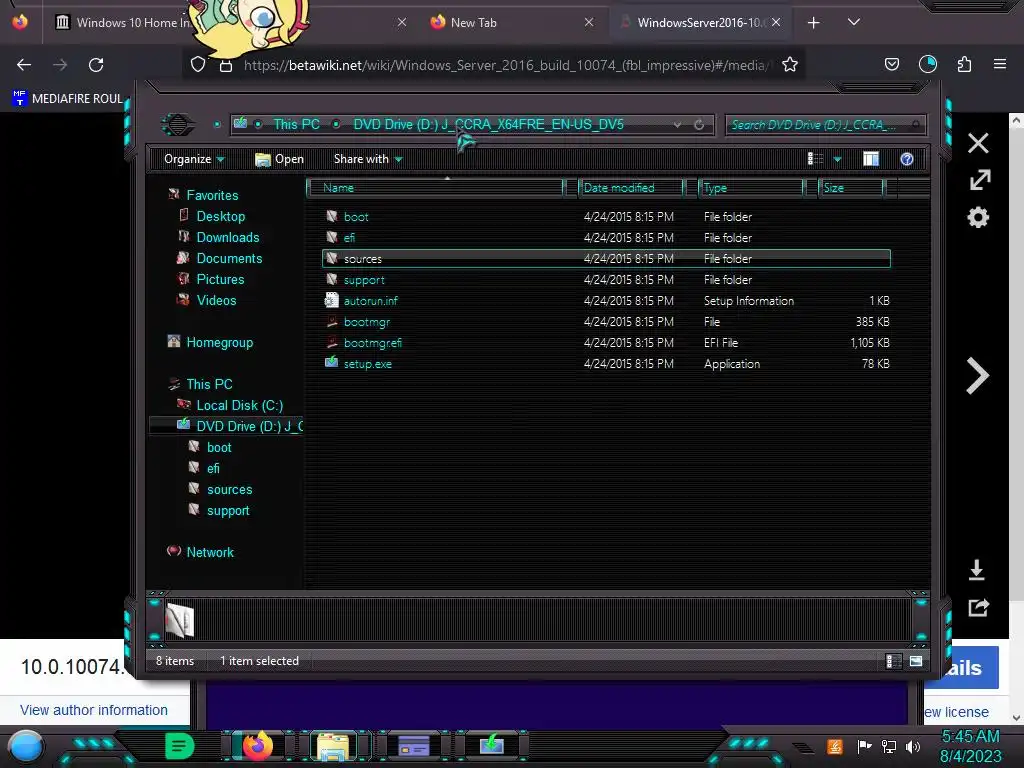The width and height of the screenshot is (1024, 768).
Task: Sort by the Date modified column
Action: coord(632,187)
